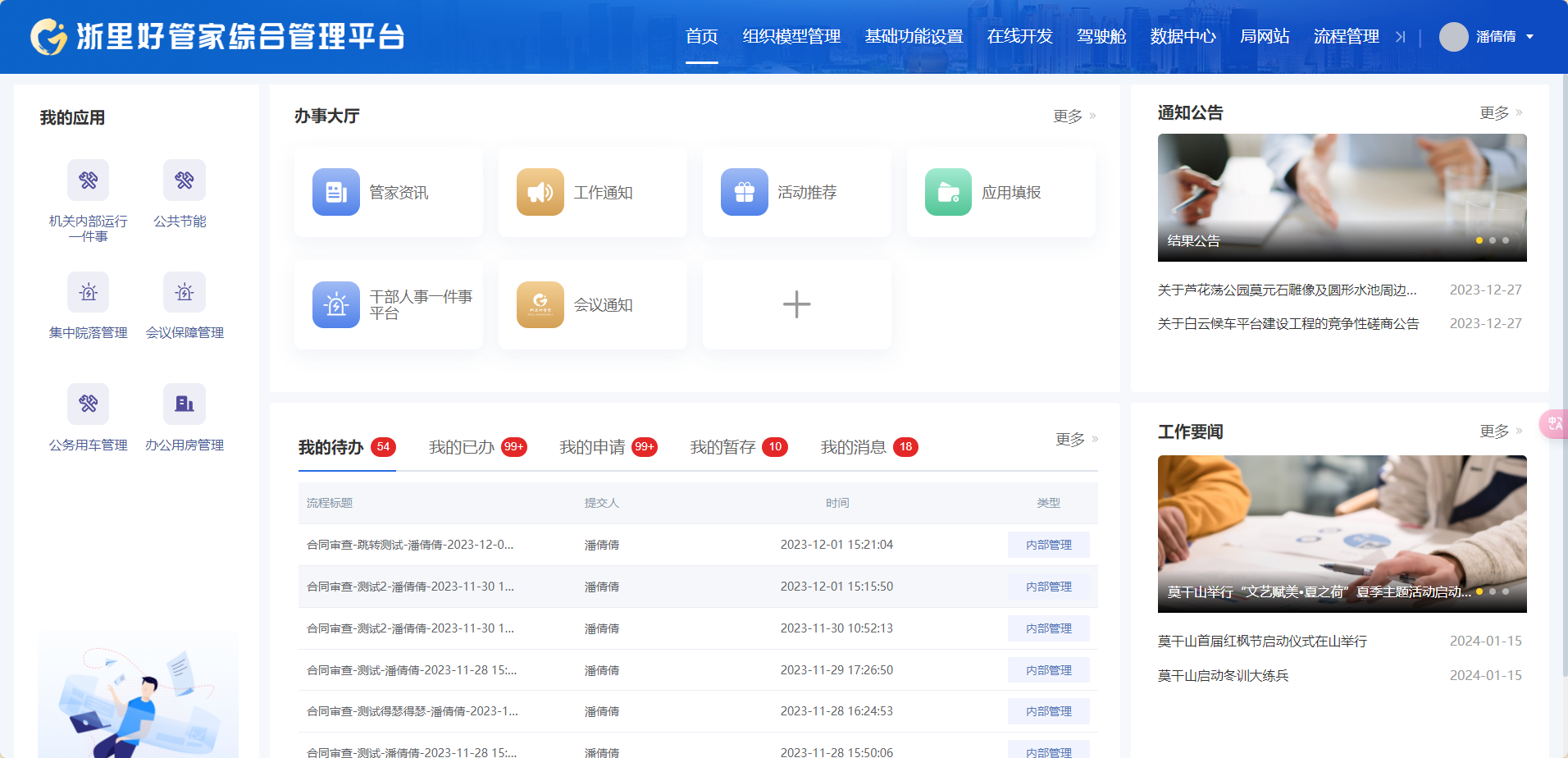Expand the 潘倩倩 user dropdown
Screen dimensions: 1568x758
[x=1529, y=37]
